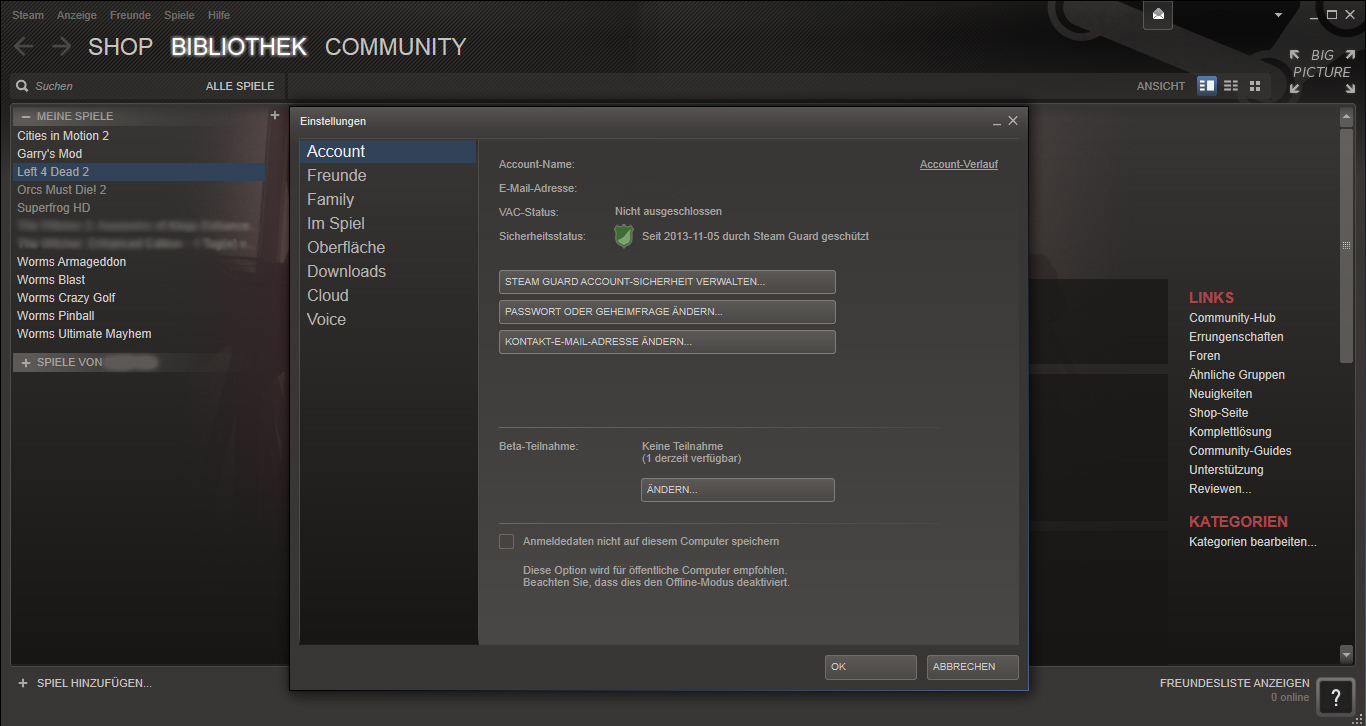Click the plus icon beside Meine Spiele

tap(275, 115)
